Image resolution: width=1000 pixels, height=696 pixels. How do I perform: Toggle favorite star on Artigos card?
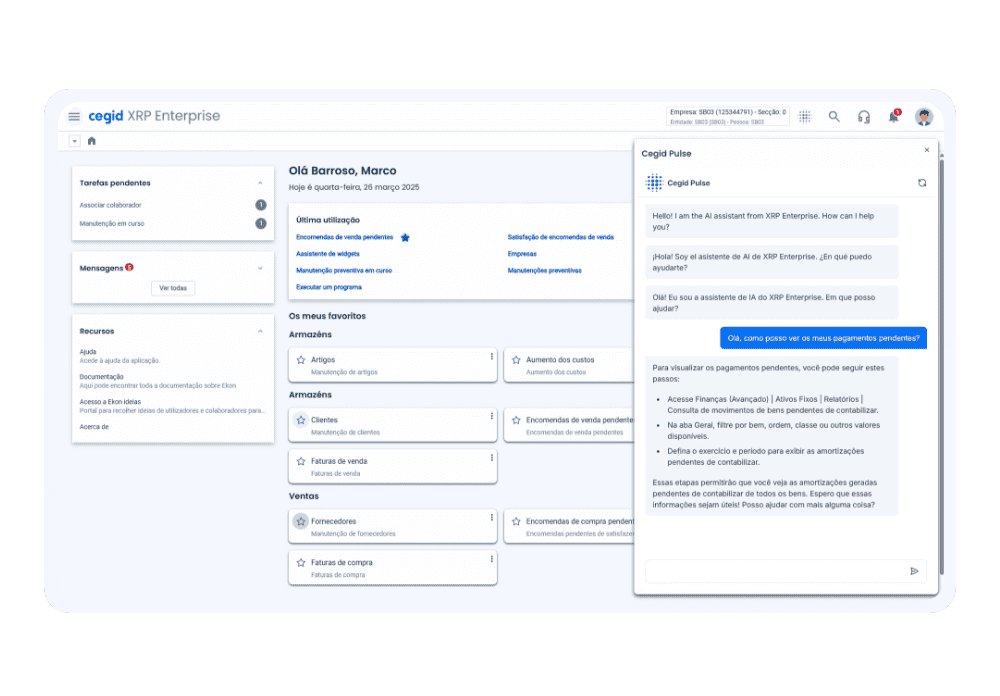pos(301,359)
